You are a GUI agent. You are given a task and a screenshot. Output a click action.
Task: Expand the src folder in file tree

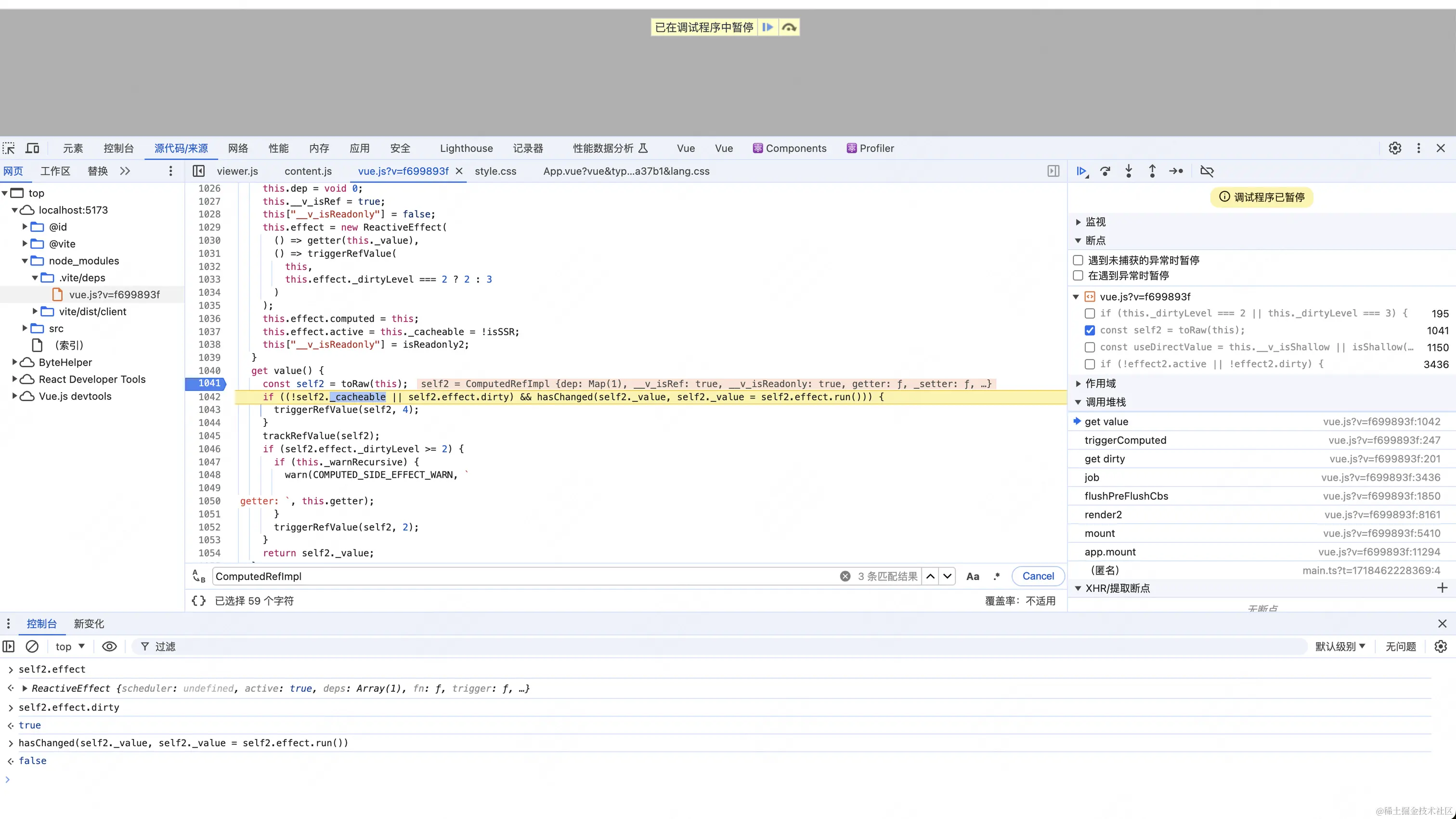25,328
